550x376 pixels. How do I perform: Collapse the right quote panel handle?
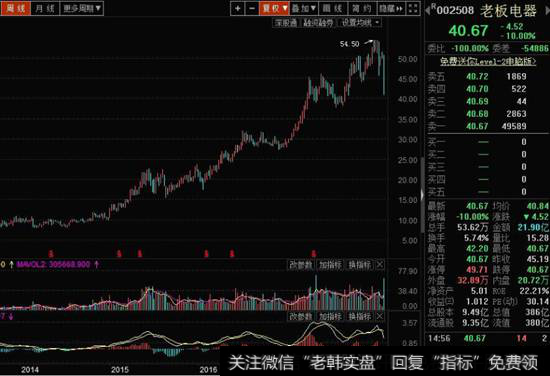422,195
